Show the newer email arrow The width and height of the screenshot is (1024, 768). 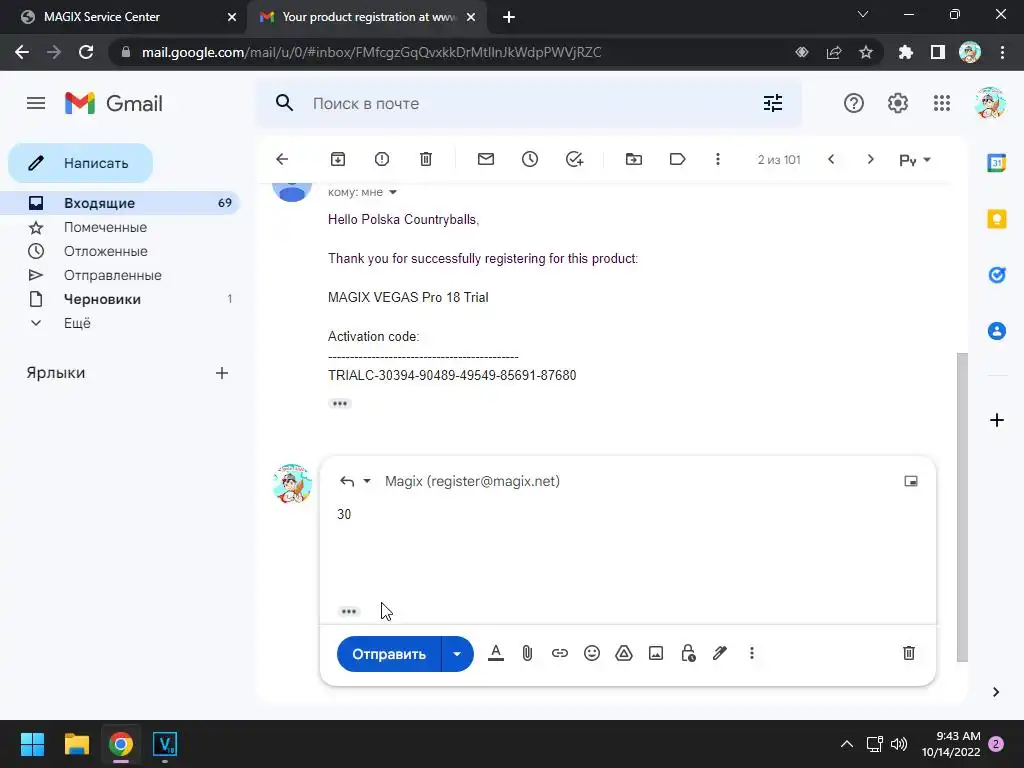pos(831,159)
